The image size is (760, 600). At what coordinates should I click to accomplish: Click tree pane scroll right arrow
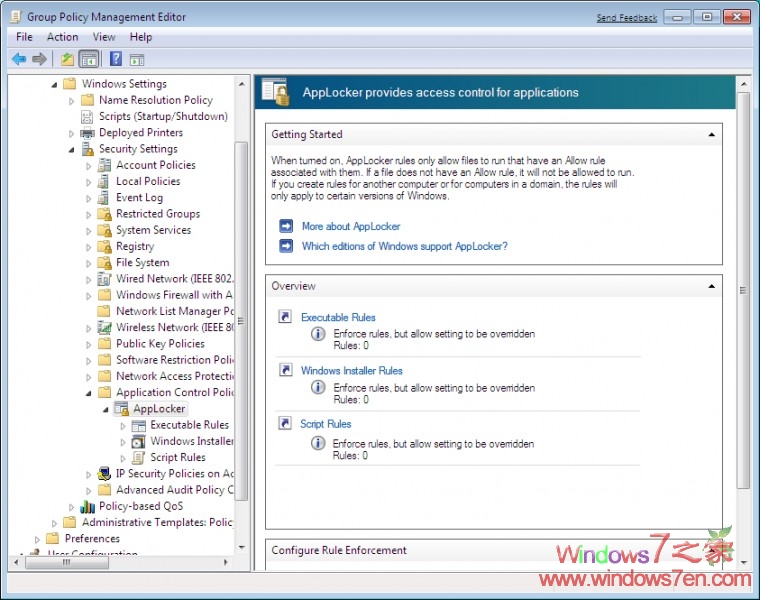[225, 562]
